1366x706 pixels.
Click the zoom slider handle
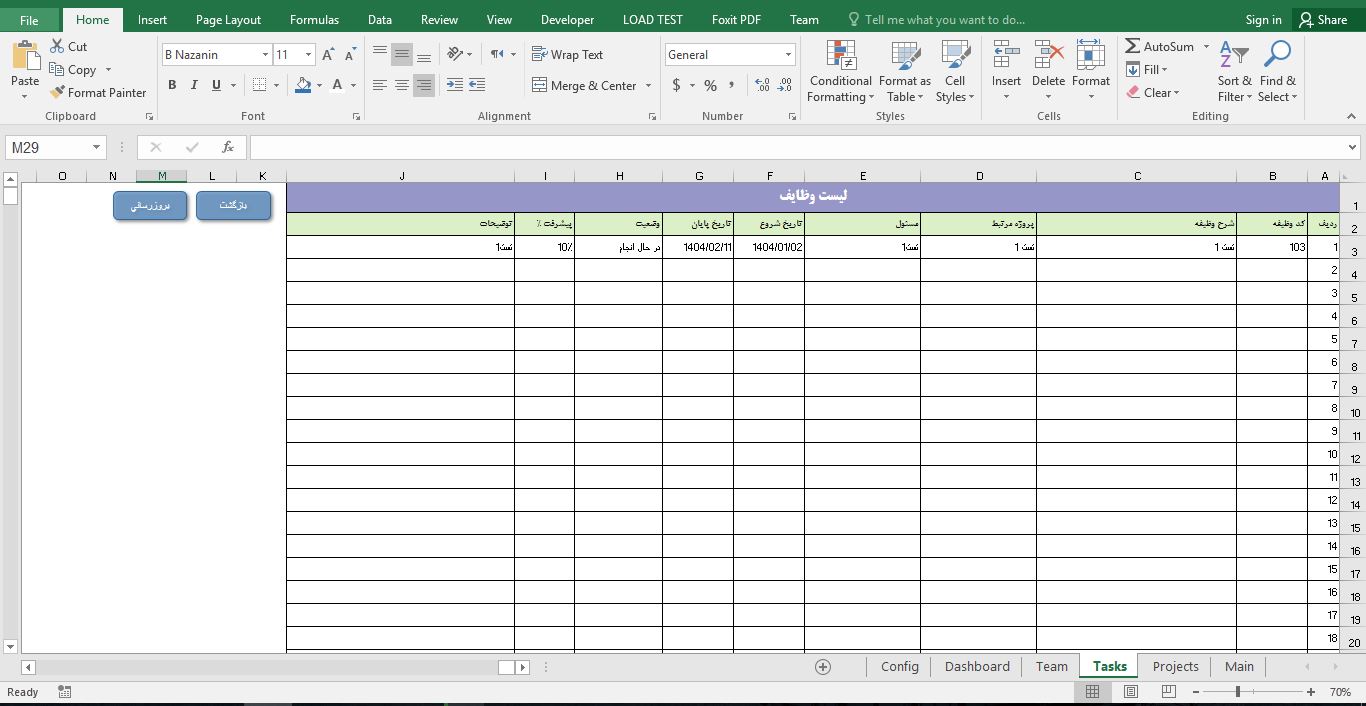[1238, 692]
